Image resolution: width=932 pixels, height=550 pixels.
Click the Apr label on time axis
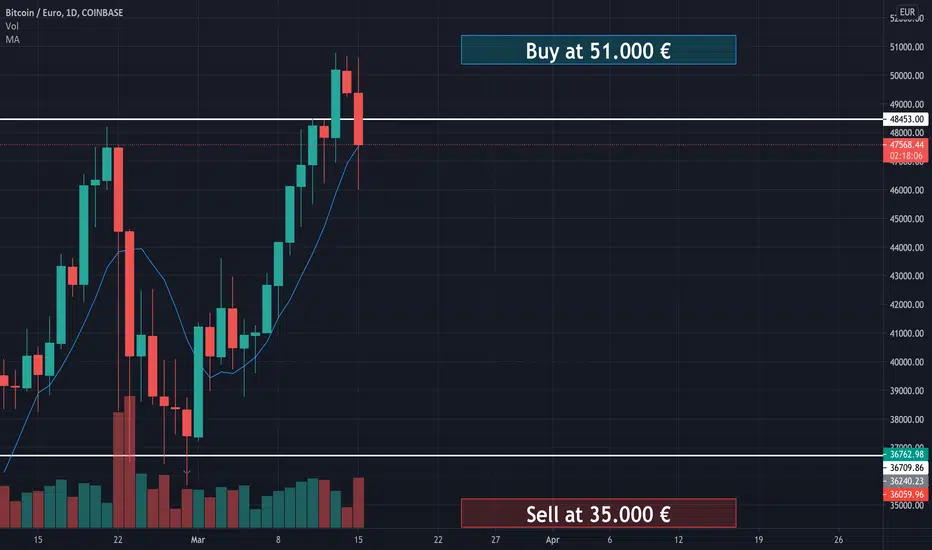click(x=552, y=540)
